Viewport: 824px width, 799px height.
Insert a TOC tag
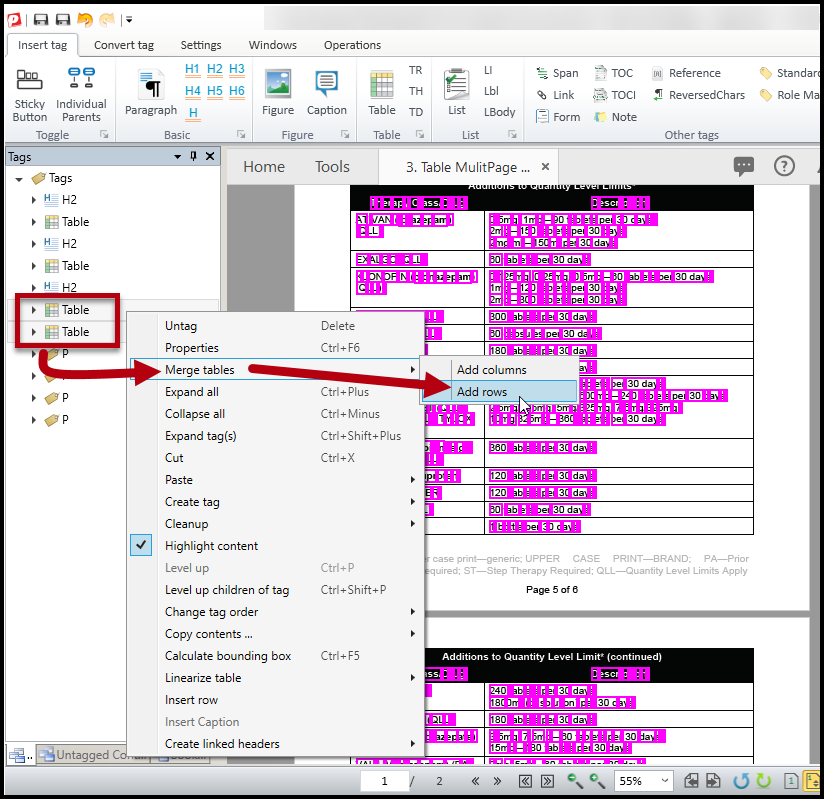(x=613, y=73)
